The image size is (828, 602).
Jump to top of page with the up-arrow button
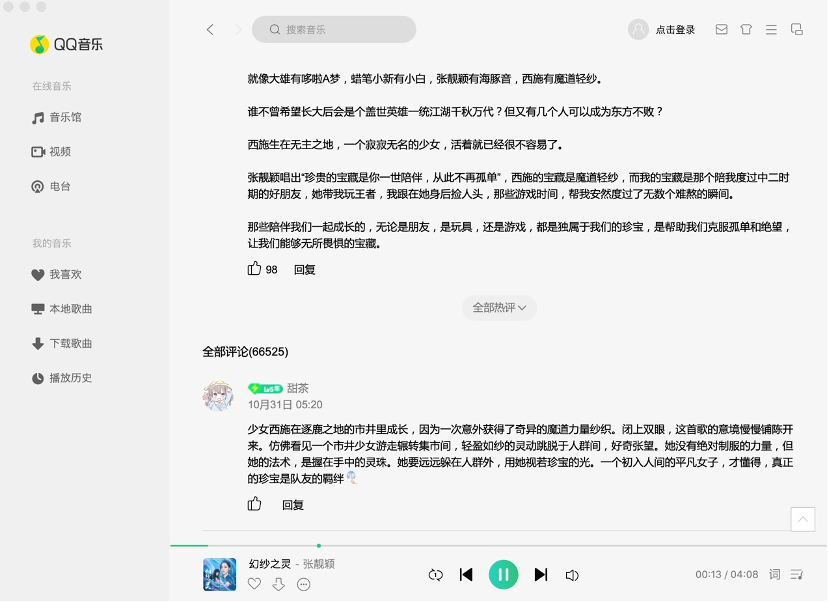[x=803, y=520]
